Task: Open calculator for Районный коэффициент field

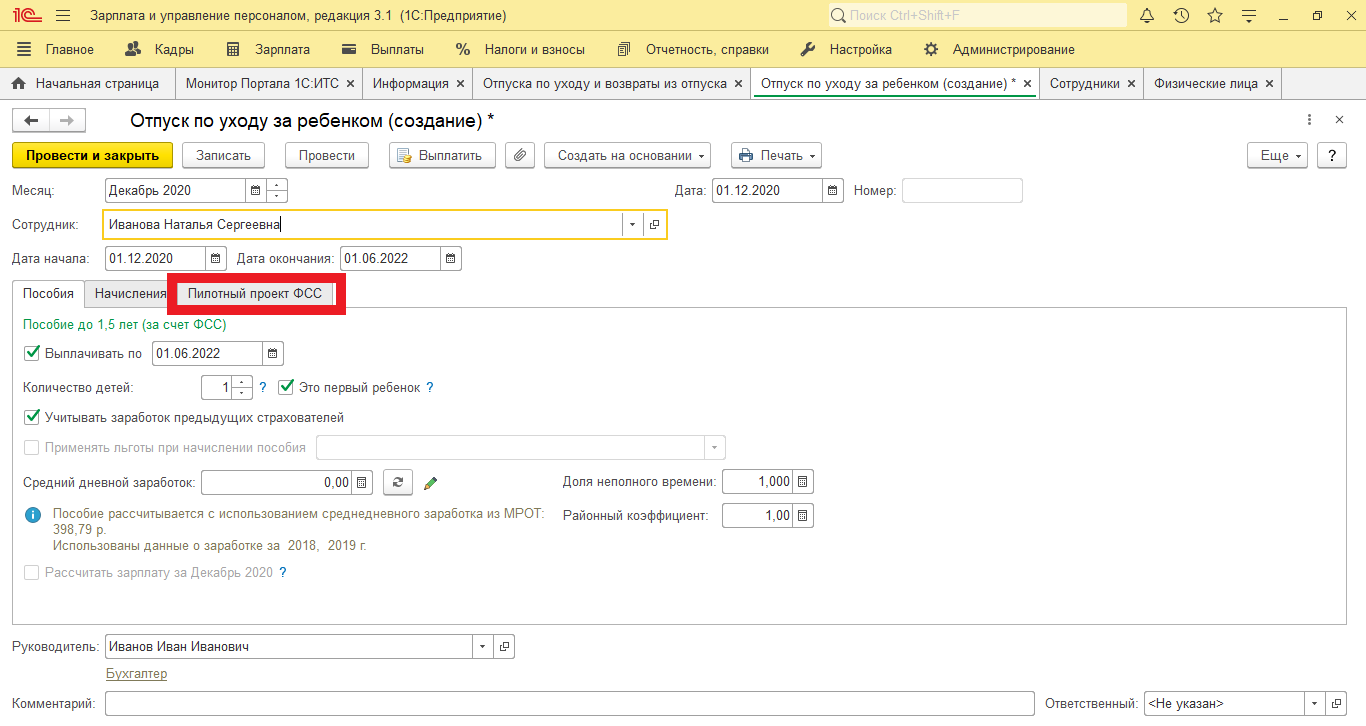Action: 803,516
